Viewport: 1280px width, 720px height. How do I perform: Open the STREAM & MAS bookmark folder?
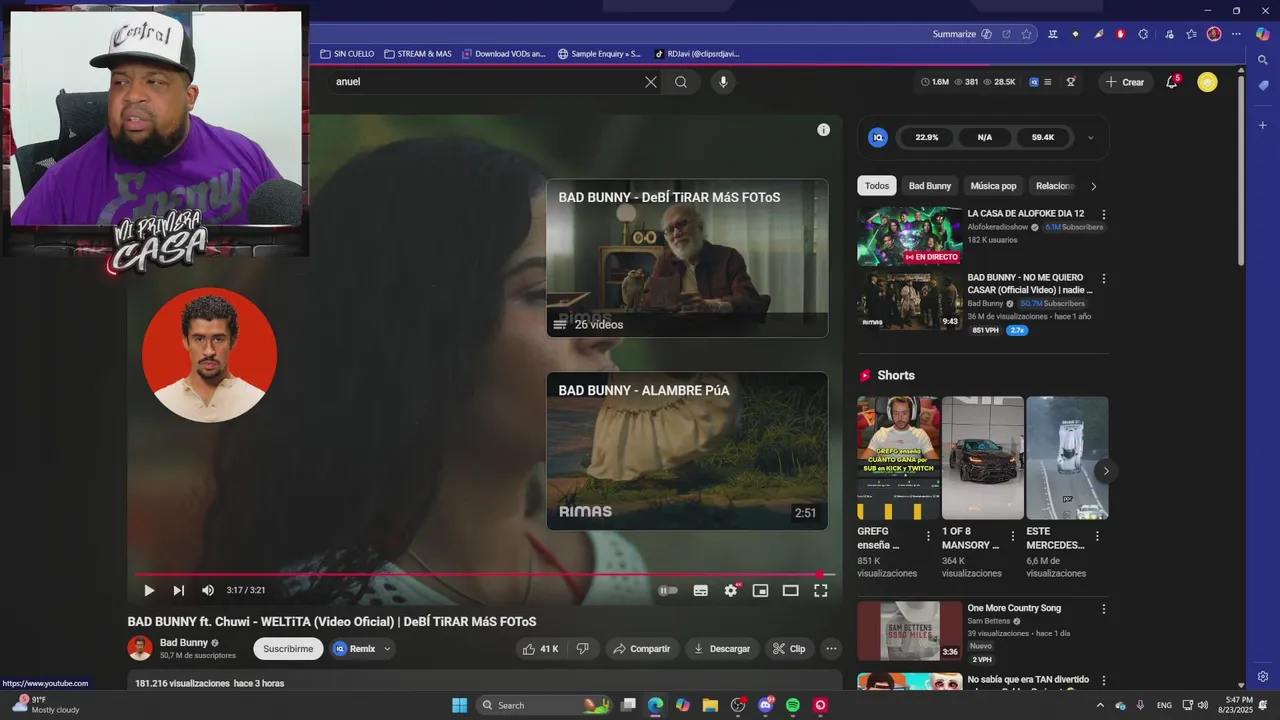(418, 54)
